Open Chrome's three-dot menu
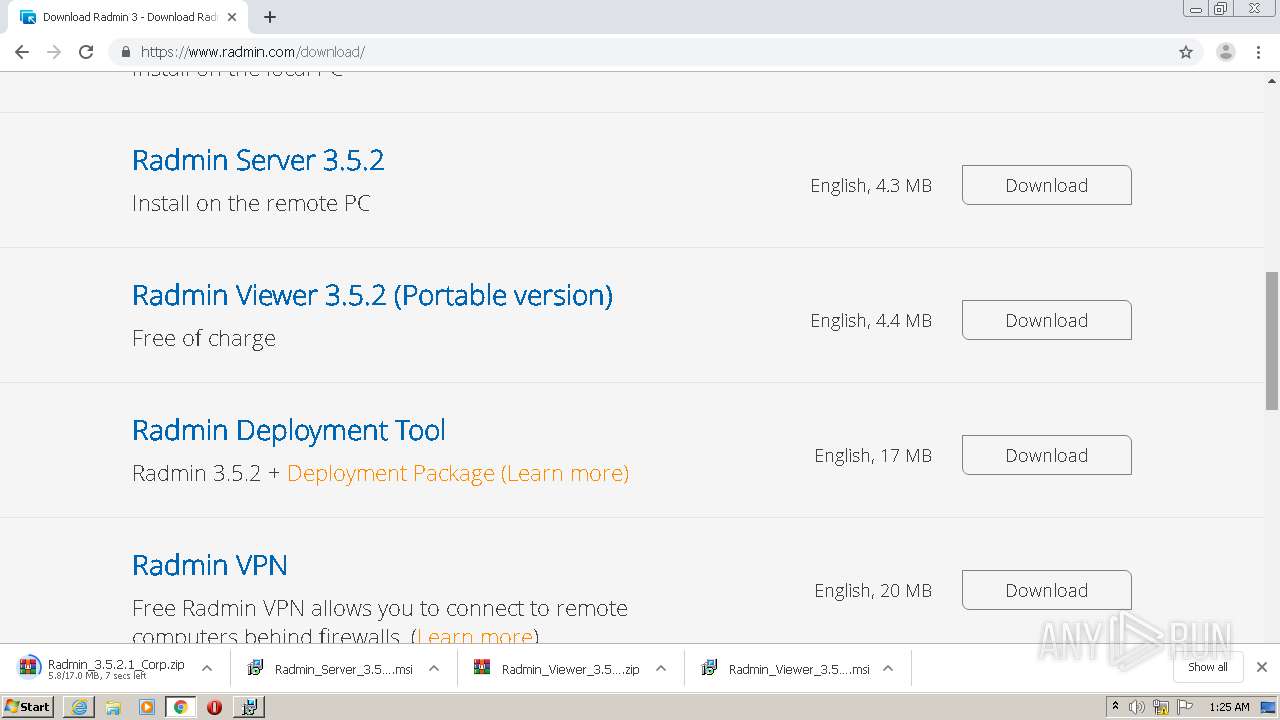This screenshot has height=720, width=1280. pos(1259,52)
